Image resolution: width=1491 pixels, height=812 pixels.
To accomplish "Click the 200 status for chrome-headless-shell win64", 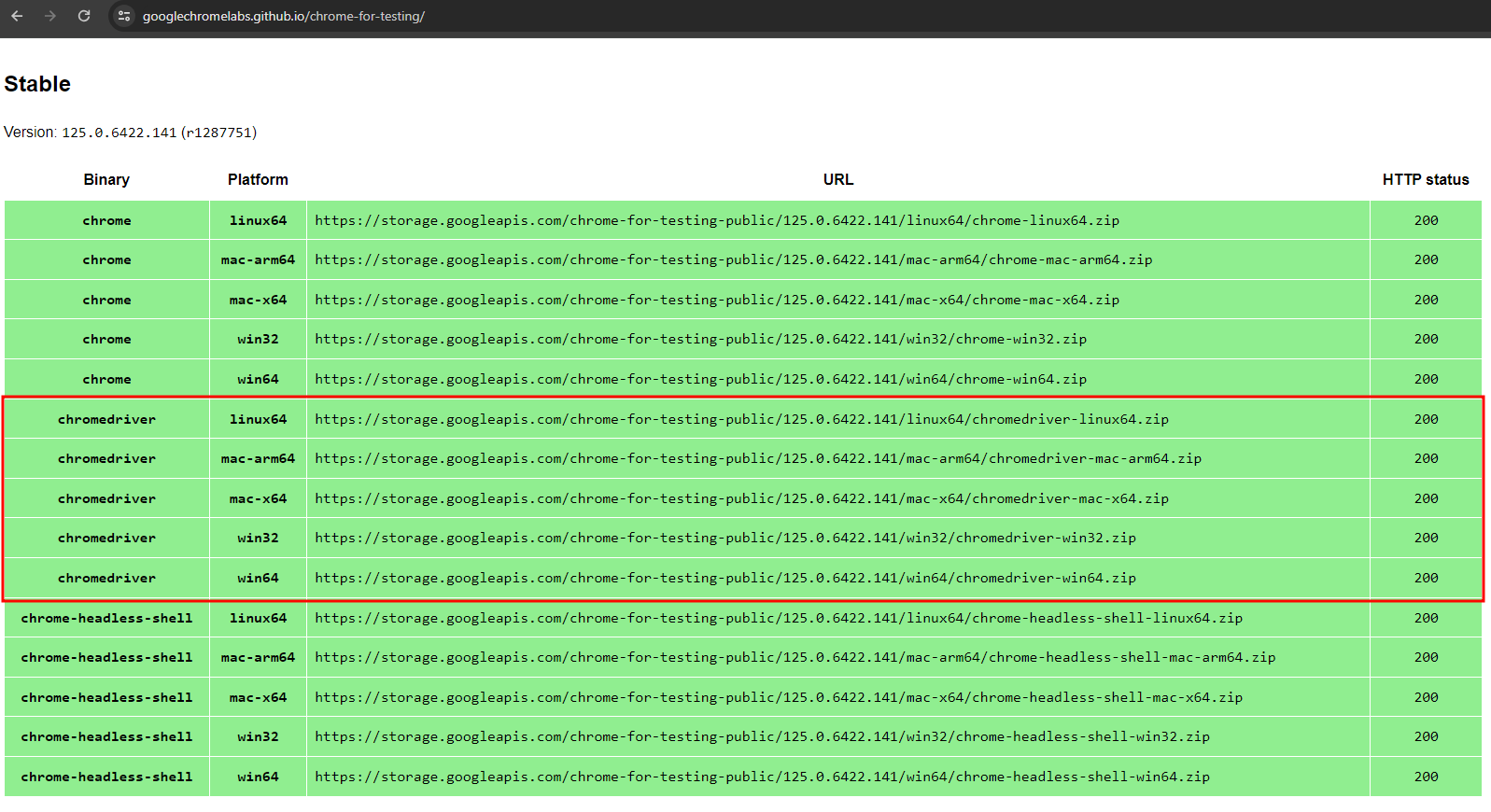I will (1426, 777).
